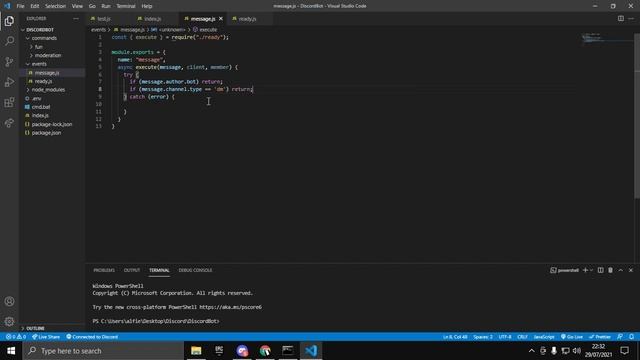Open the Extensions view
The width and height of the screenshot is (640, 360).
pyautogui.click(x=9, y=102)
